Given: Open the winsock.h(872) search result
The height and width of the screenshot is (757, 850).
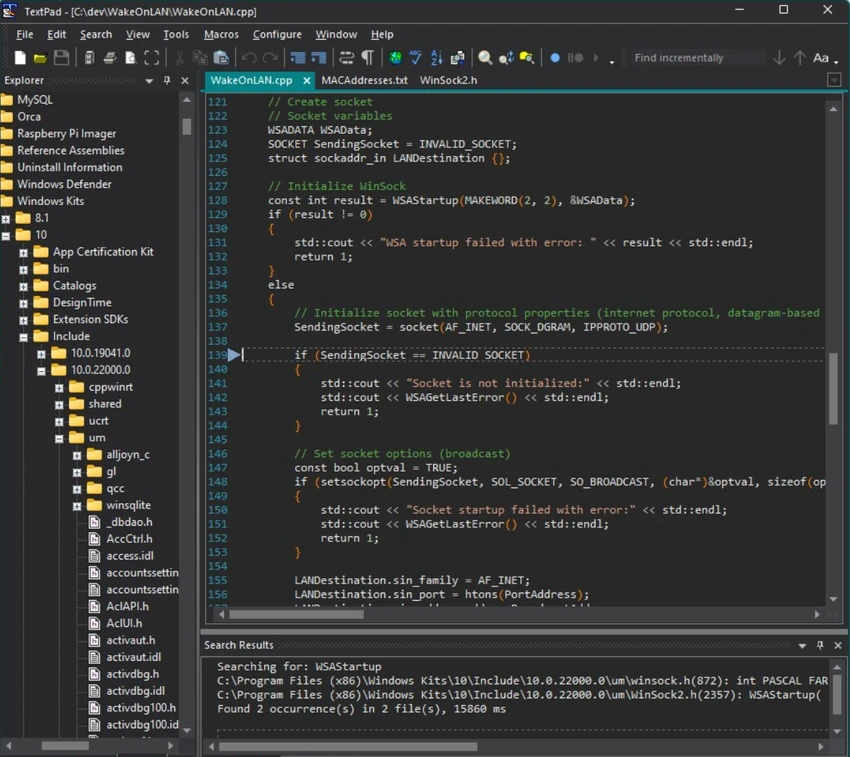Looking at the screenshot, I should click(522, 681).
